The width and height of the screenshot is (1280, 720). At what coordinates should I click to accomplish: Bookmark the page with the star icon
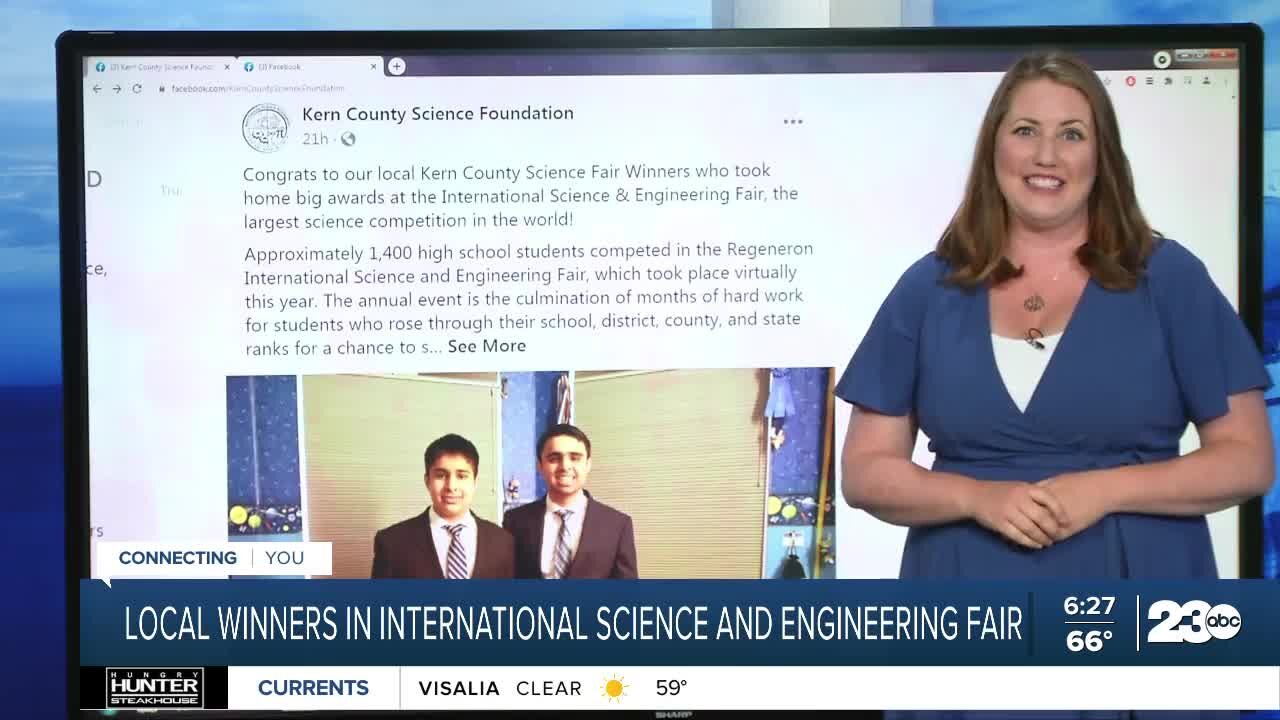coord(1107,81)
